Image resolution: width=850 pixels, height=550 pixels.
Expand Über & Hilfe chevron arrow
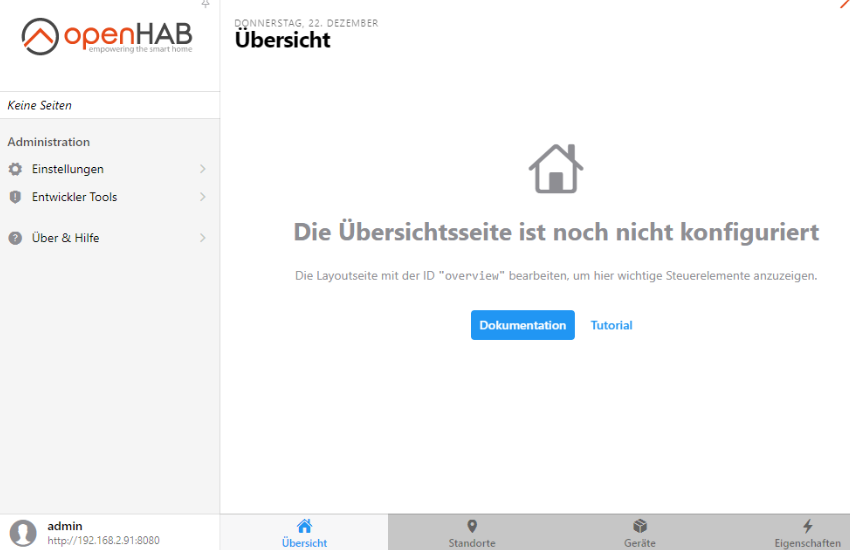click(x=203, y=238)
